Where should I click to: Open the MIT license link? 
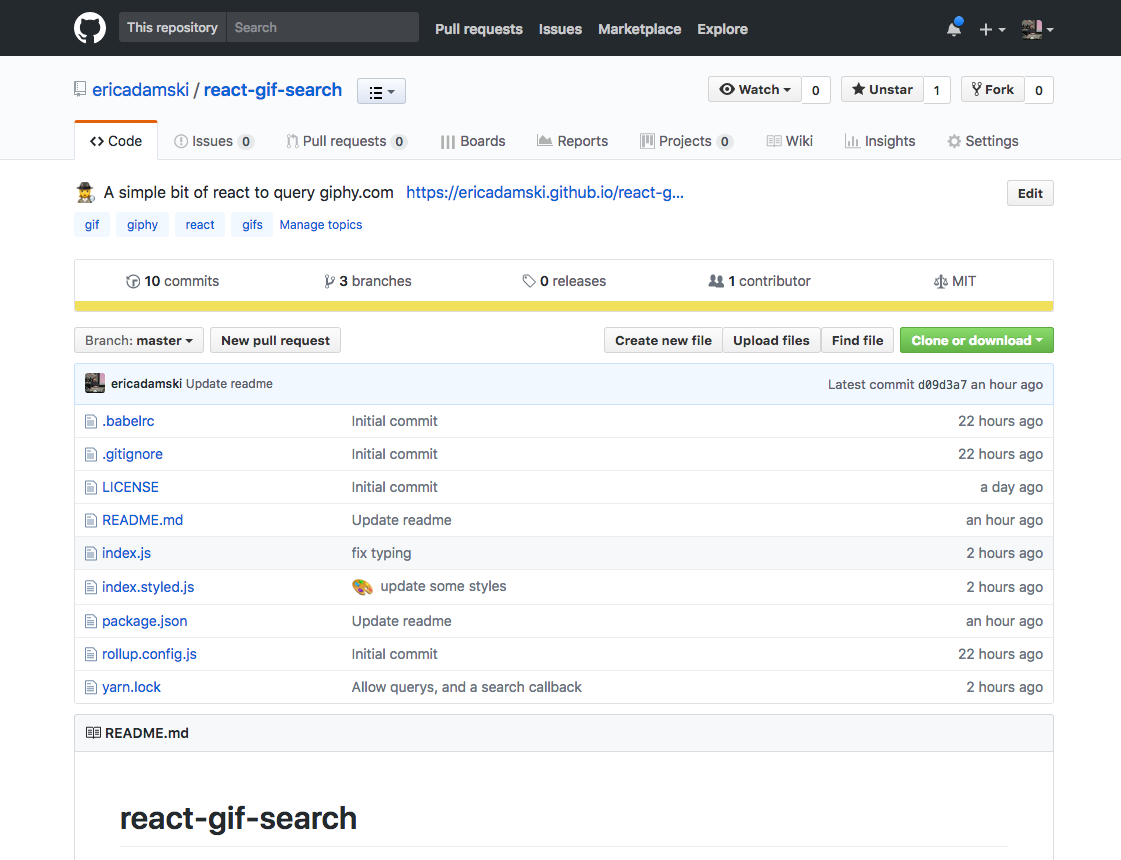954,281
